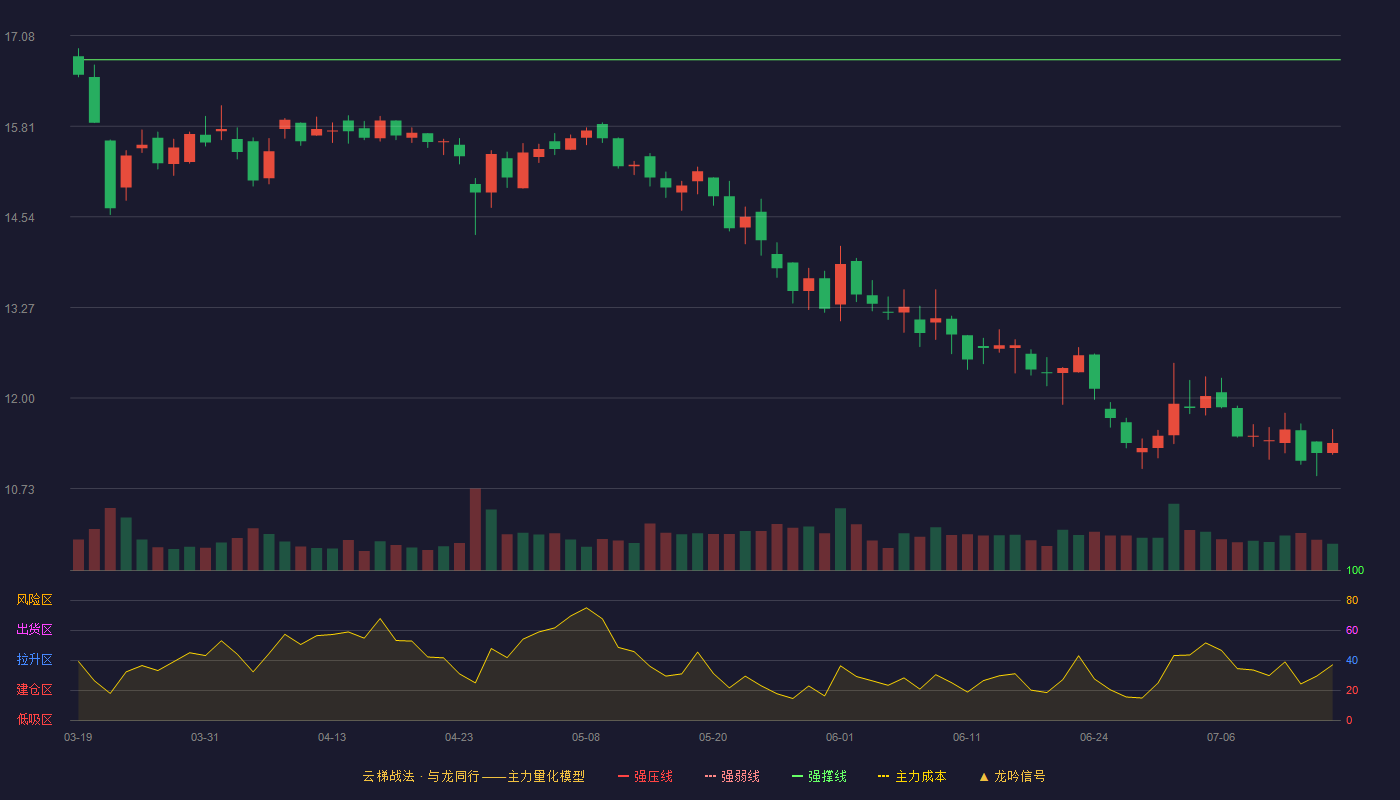This screenshot has width=1400, height=800.
Task: Toggle the 主力成本 legend entry
Action: (x=912, y=776)
